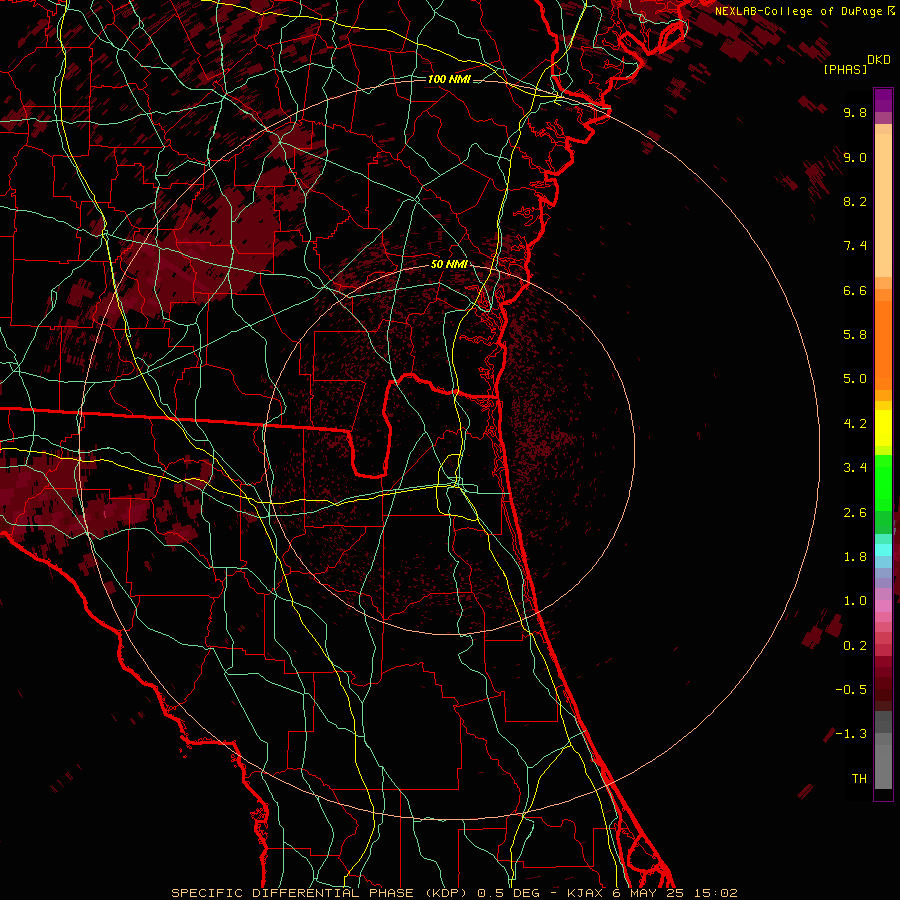Click the cyan segment of color bar

883,549
